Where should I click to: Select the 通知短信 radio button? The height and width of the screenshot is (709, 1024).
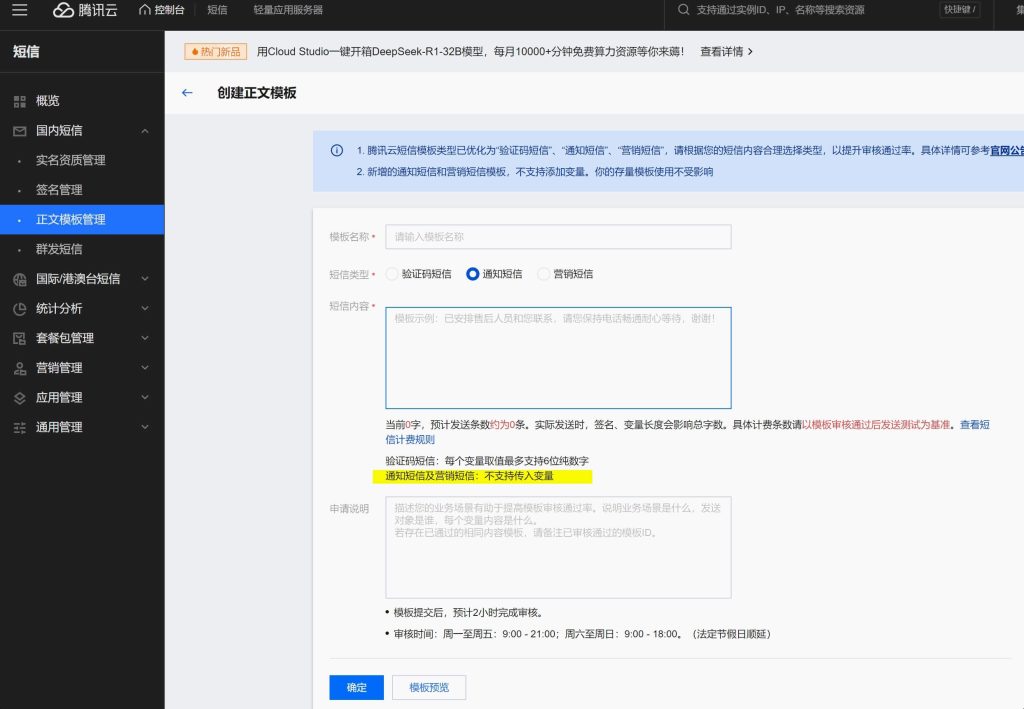(x=473, y=274)
